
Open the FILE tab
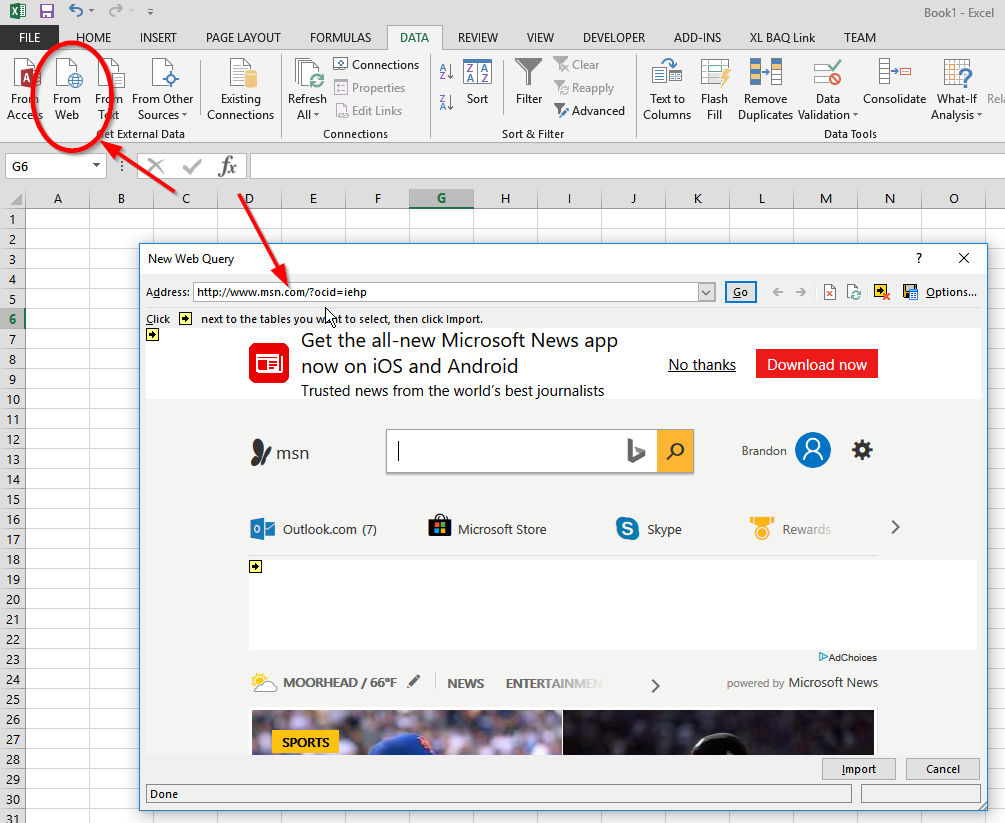[x=29, y=37]
